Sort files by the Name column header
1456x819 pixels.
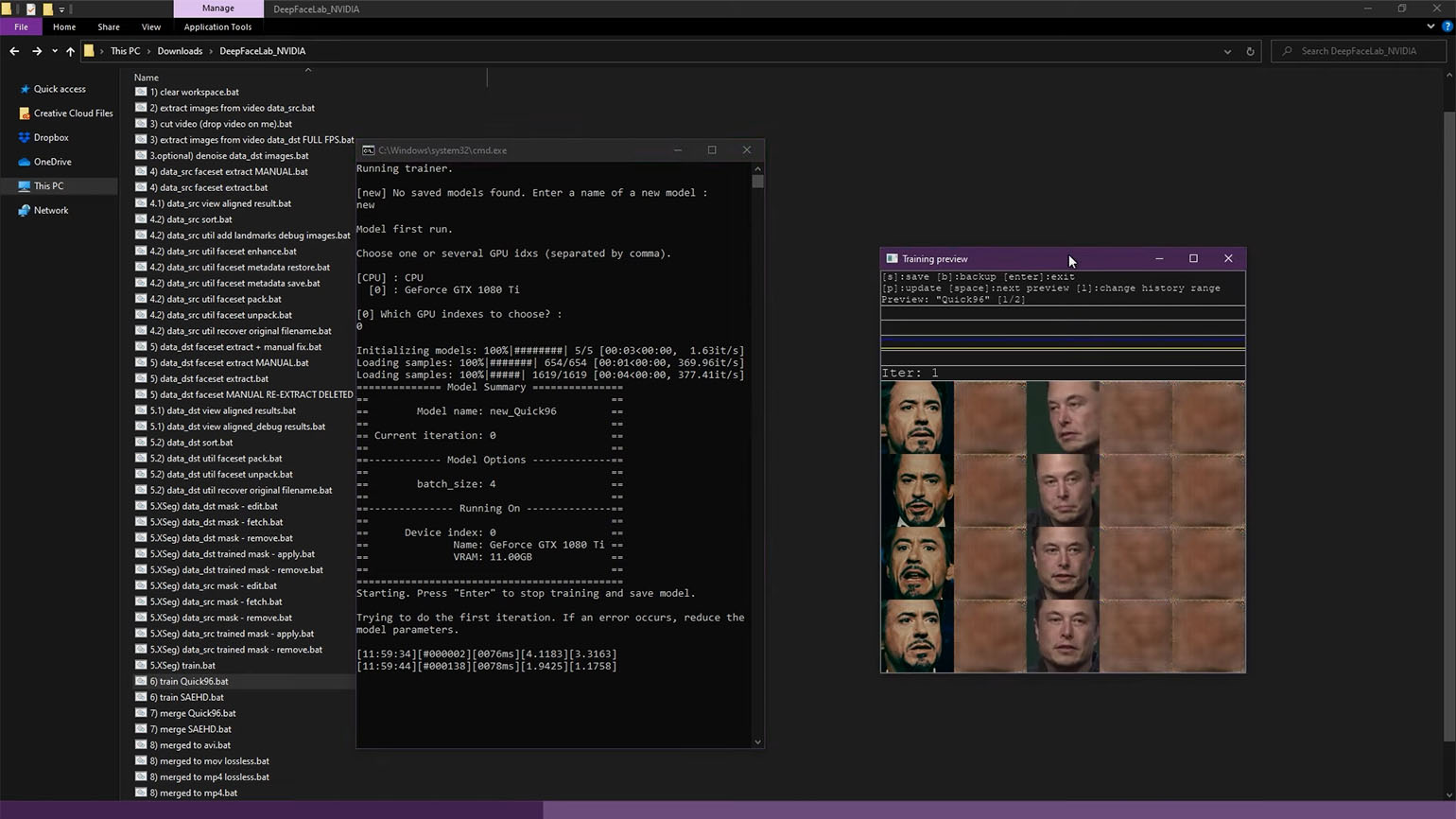coord(147,78)
